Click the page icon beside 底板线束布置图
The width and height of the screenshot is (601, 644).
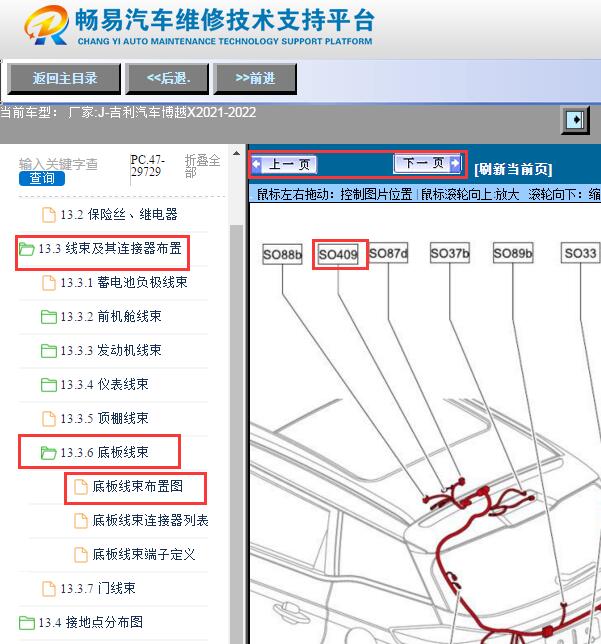[x=81, y=487]
